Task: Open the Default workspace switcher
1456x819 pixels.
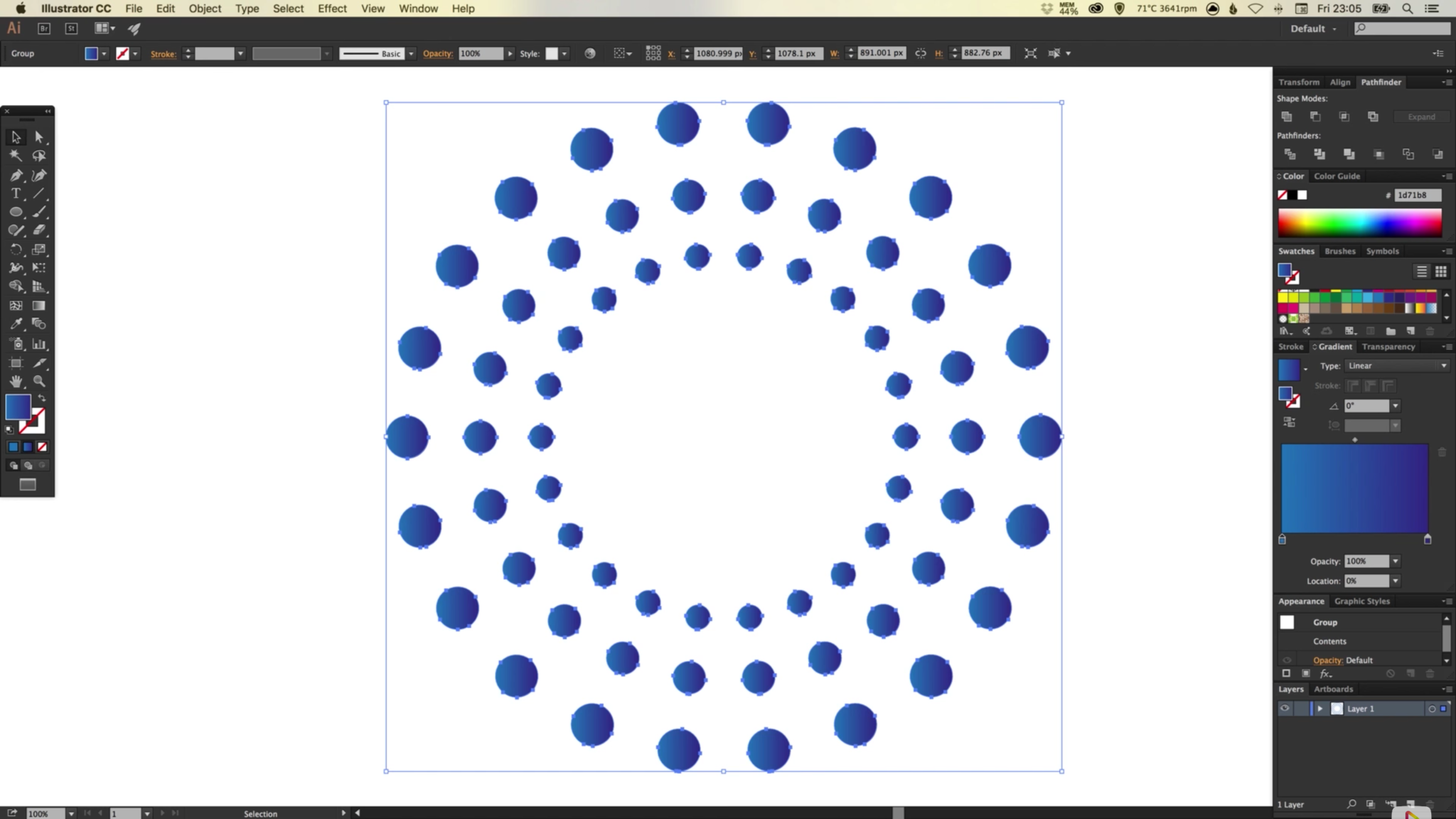Action: [x=1312, y=28]
